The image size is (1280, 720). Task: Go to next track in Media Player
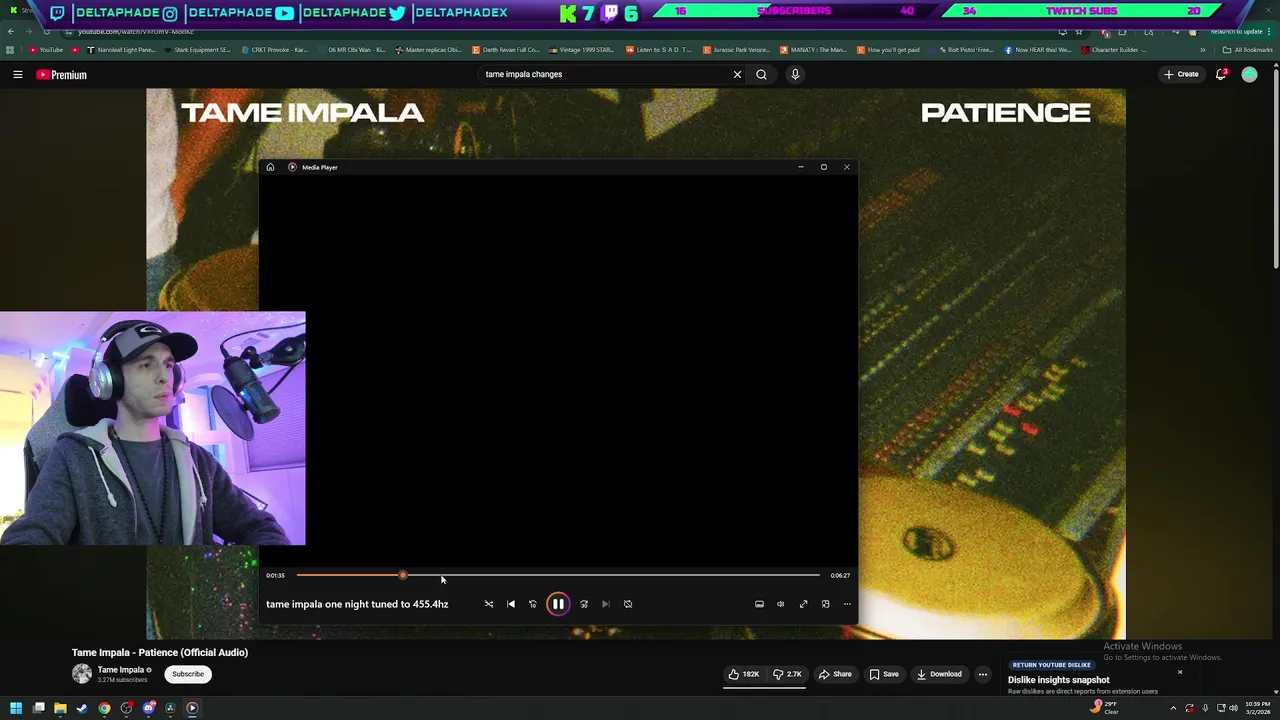coord(606,604)
